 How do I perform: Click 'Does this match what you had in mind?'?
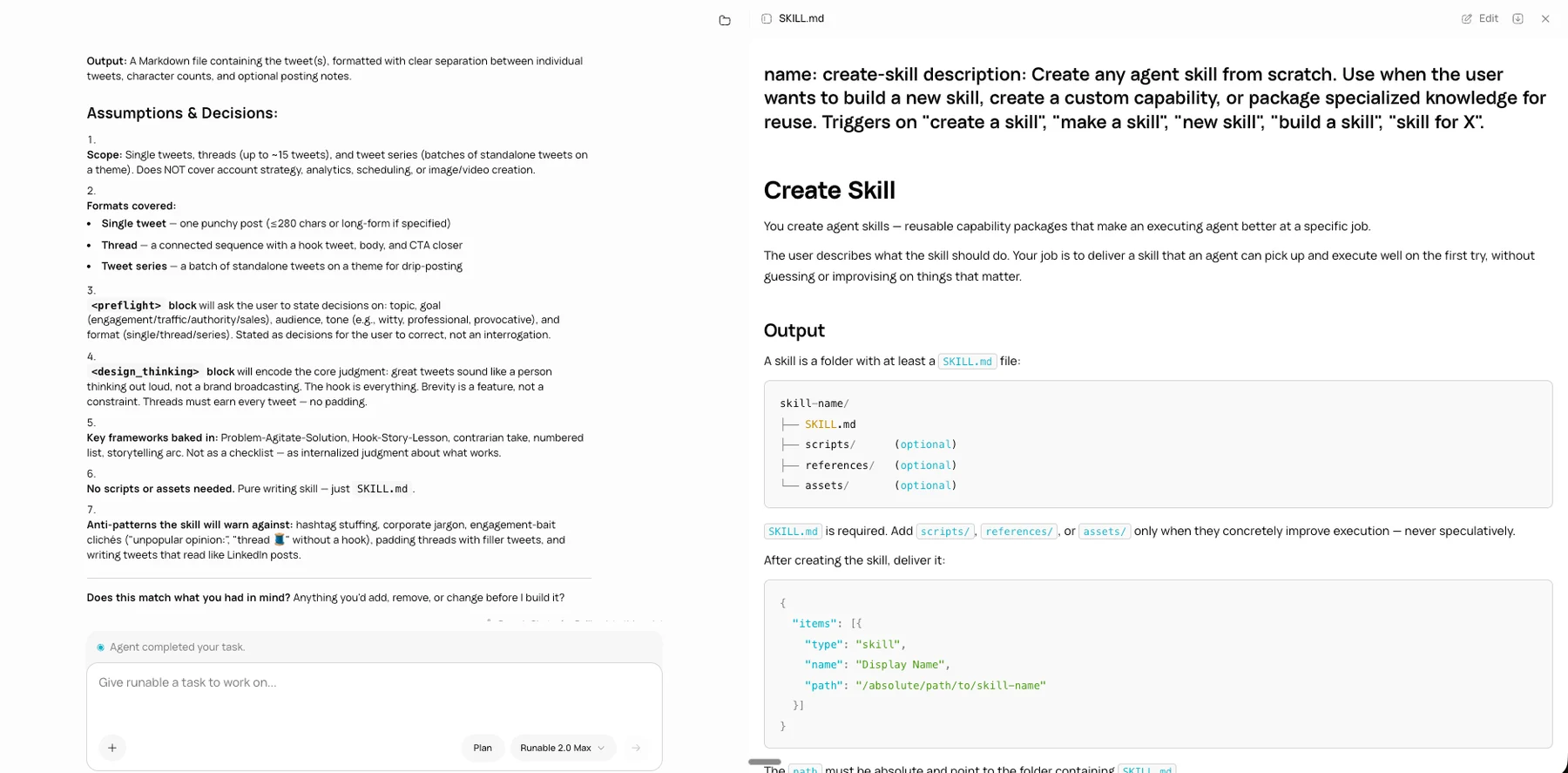point(188,598)
